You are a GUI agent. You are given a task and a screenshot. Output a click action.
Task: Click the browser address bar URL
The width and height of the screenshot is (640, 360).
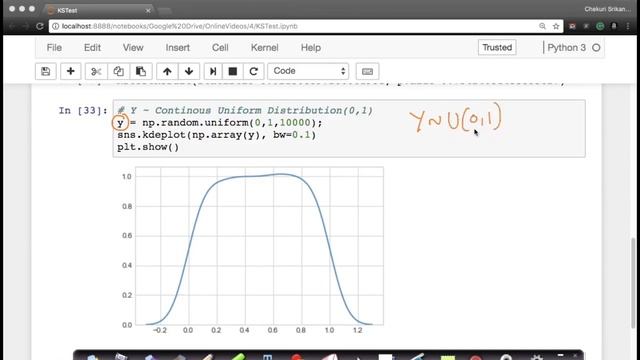coord(180,26)
